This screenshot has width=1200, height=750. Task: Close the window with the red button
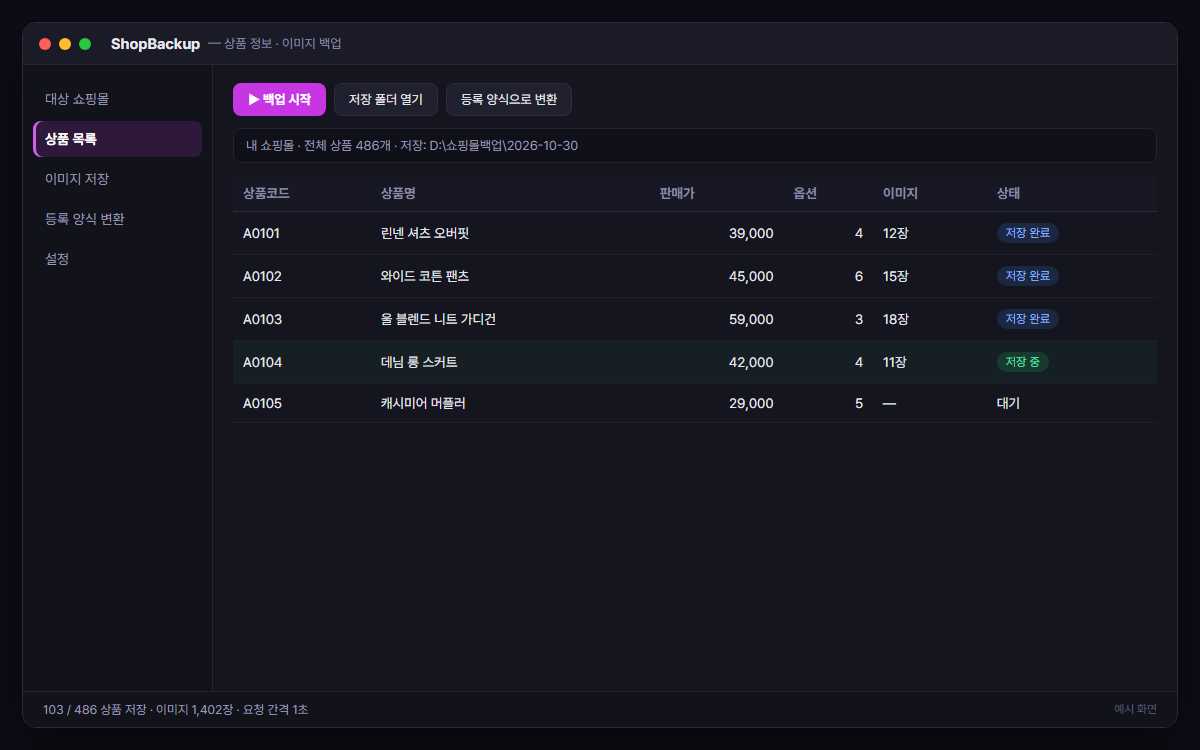pos(45,44)
